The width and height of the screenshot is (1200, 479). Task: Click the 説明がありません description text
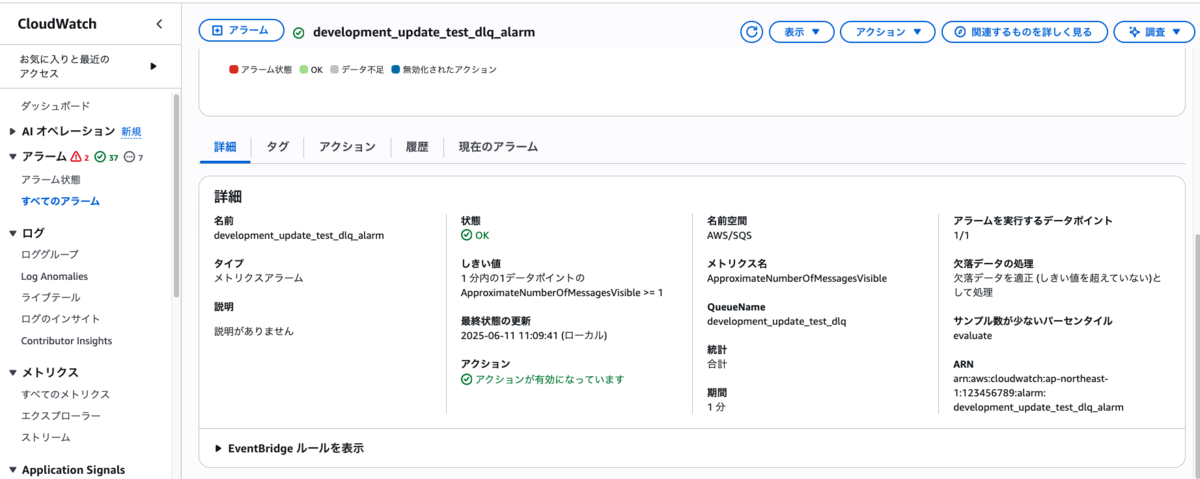[x=254, y=330]
